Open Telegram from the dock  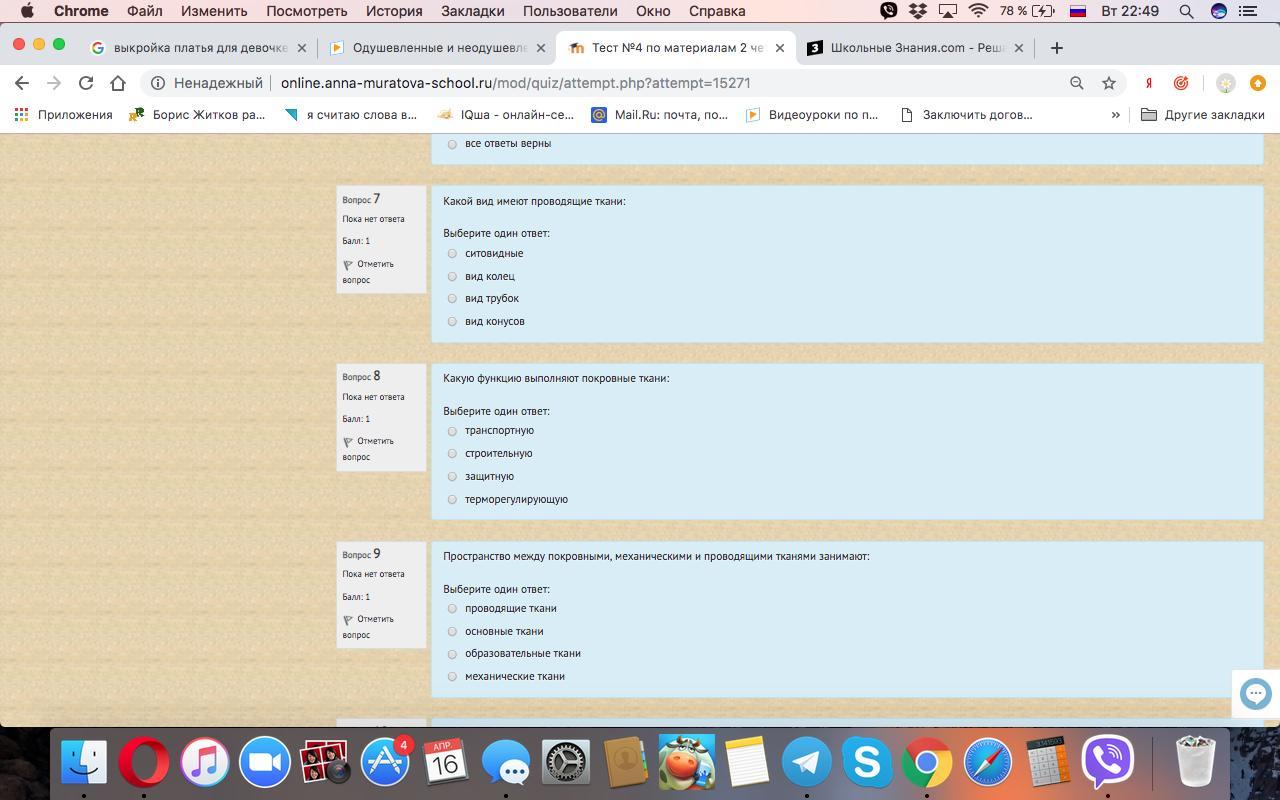[x=806, y=763]
